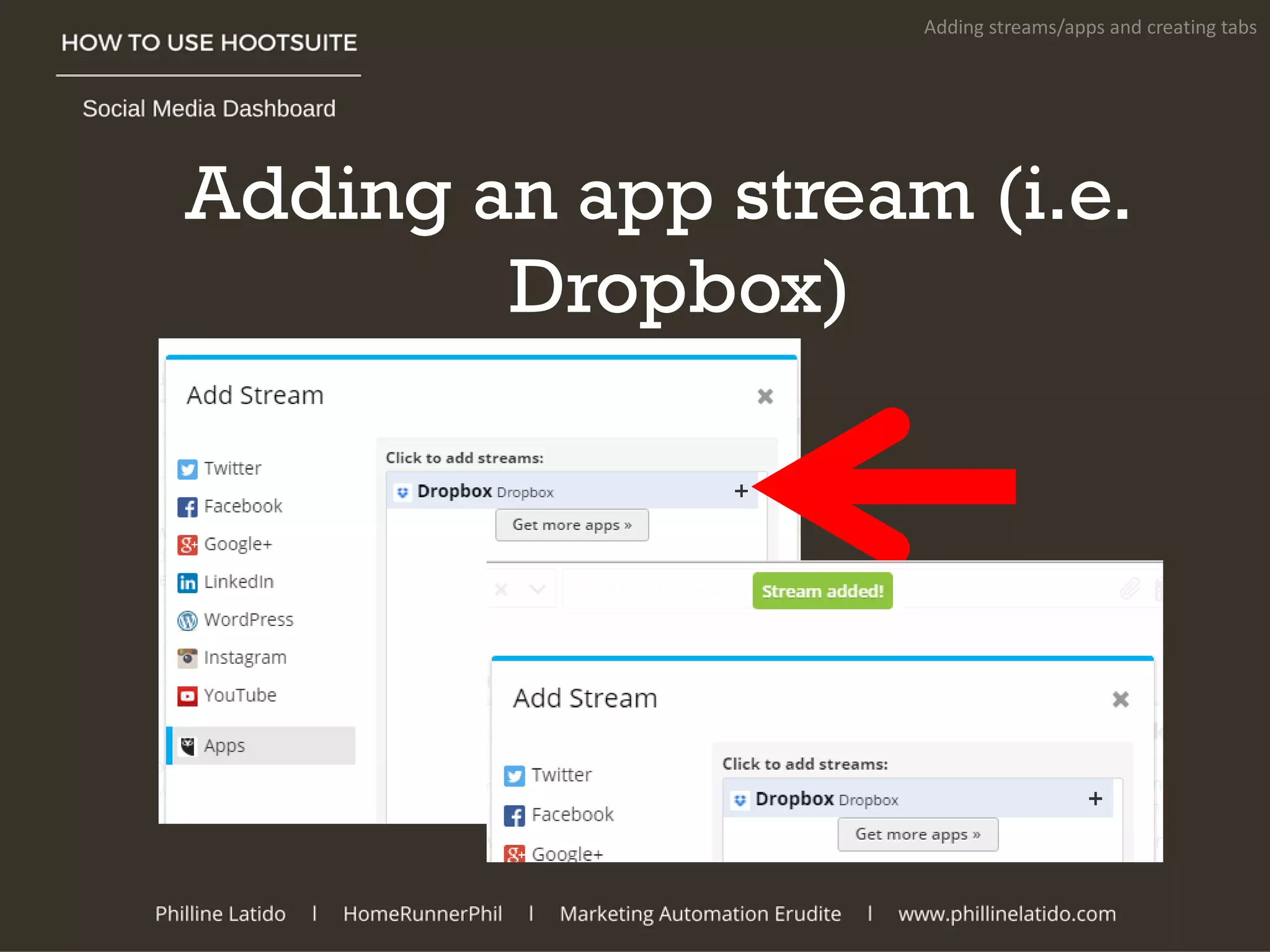Click plus icon on smaller dialog's Dropbox row

coord(1095,798)
